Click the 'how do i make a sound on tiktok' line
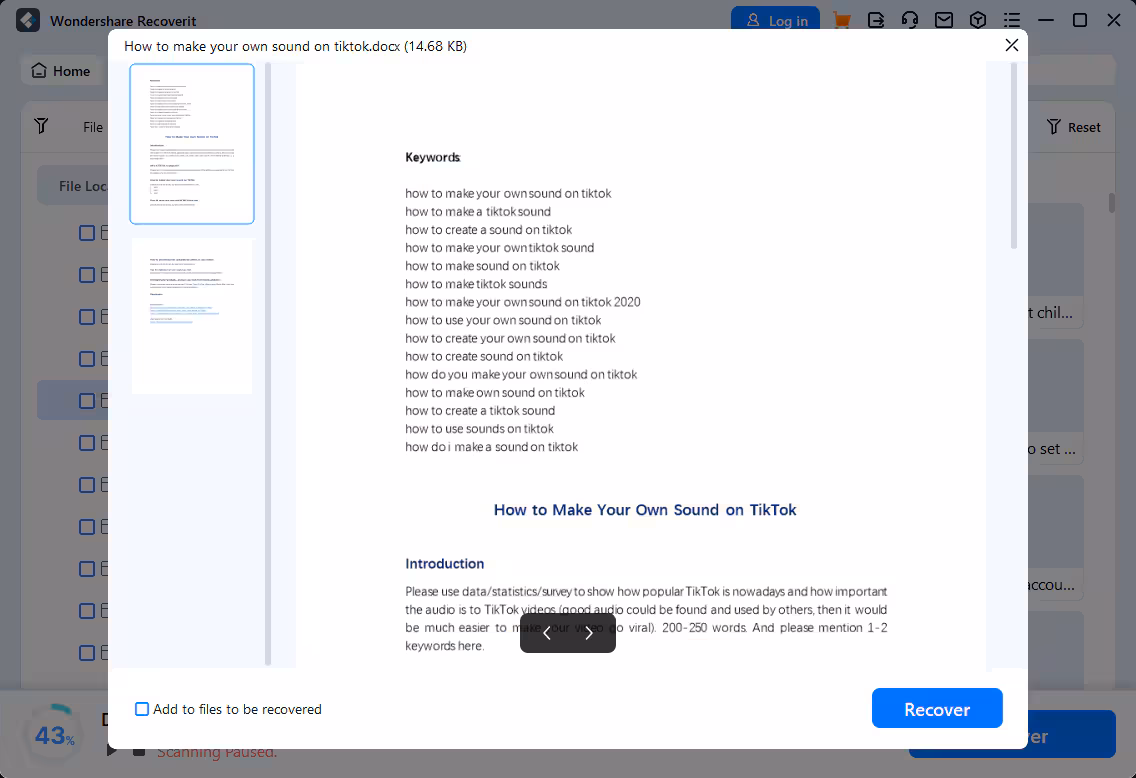1136x778 pixels. [x=491, y=447]
